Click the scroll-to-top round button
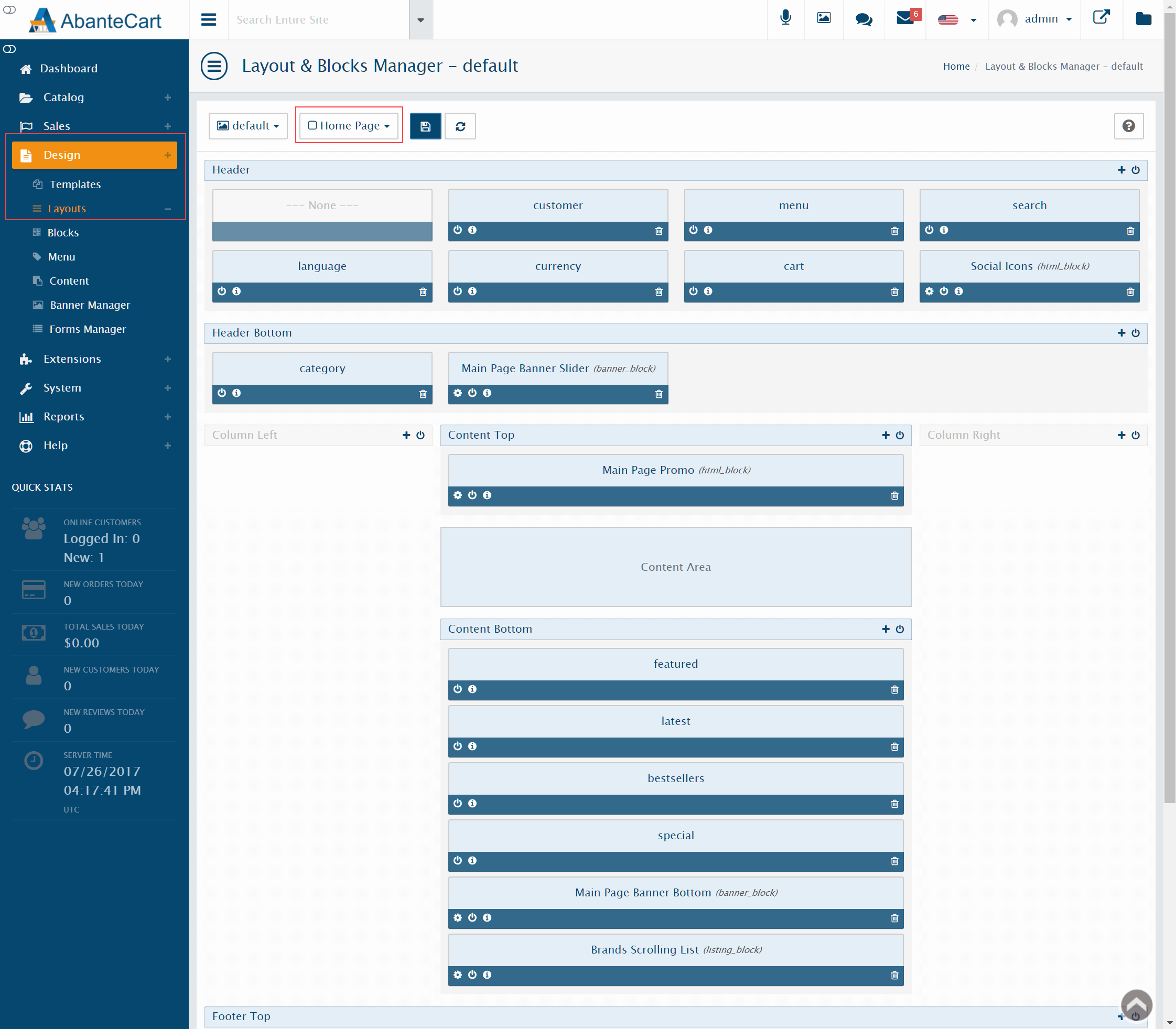The image size is (1176, 1029). click(x=1136, y=1005)
